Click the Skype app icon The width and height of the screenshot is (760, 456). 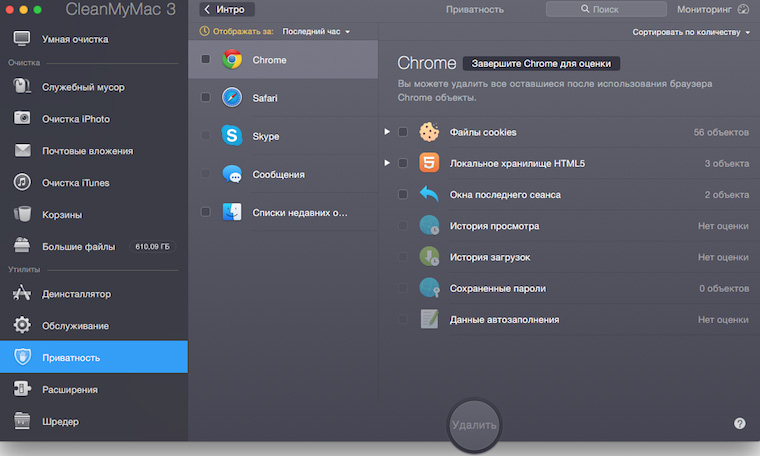pos(232,136)
